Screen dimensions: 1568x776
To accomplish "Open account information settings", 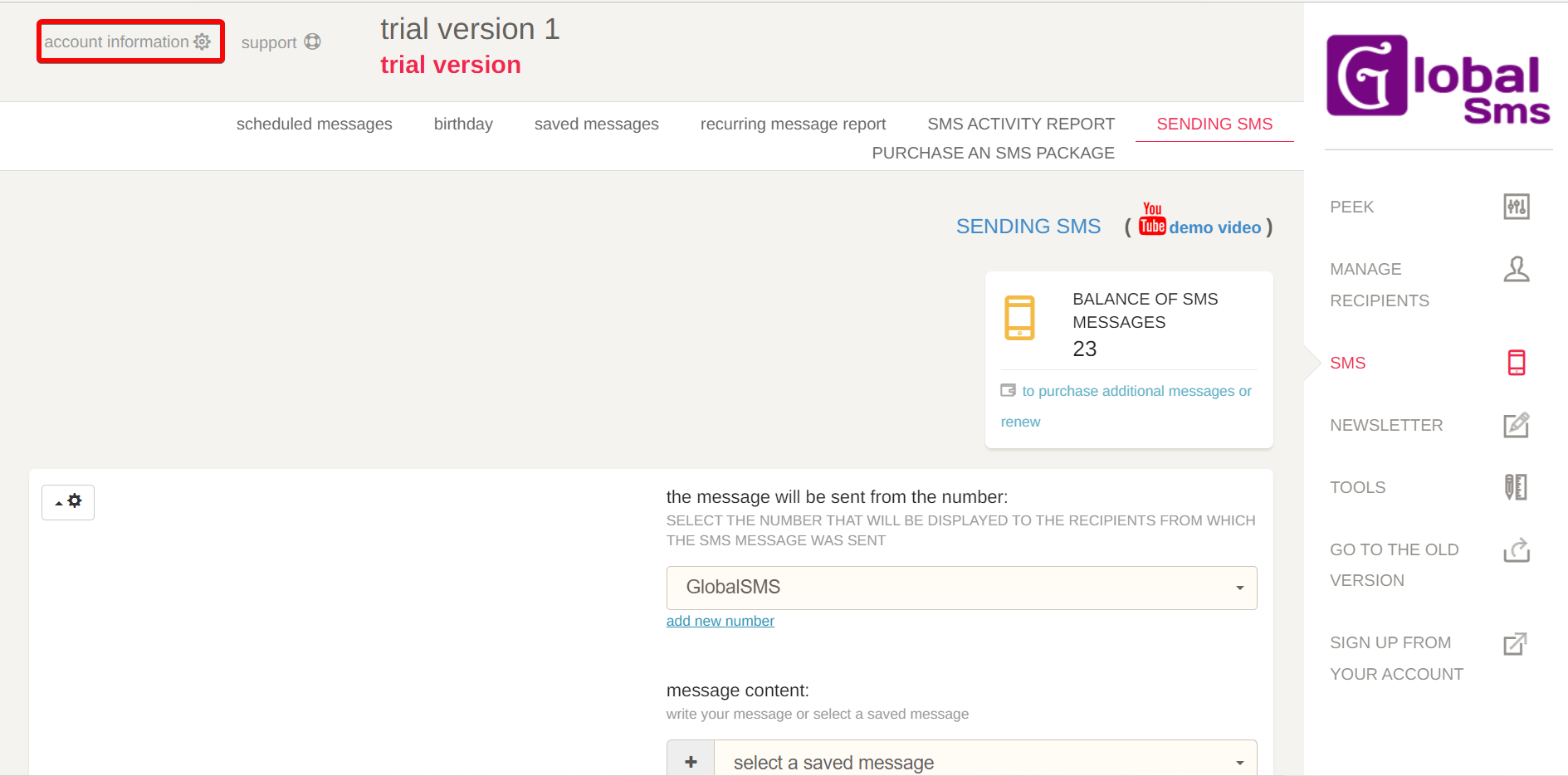I will click(x=128, y=41).
